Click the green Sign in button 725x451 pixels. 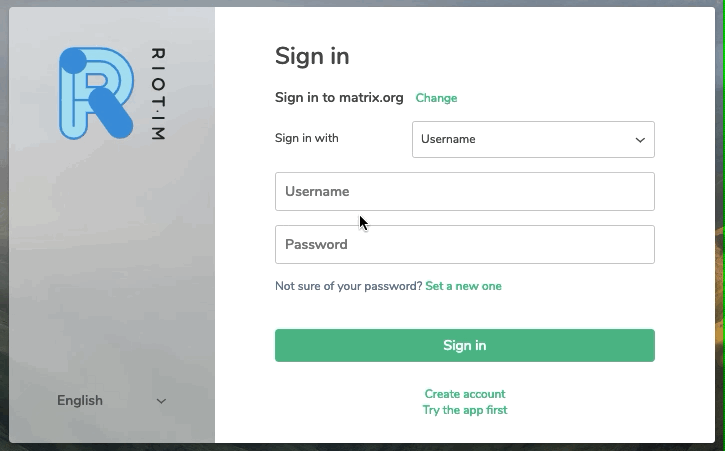click(465, 346)
